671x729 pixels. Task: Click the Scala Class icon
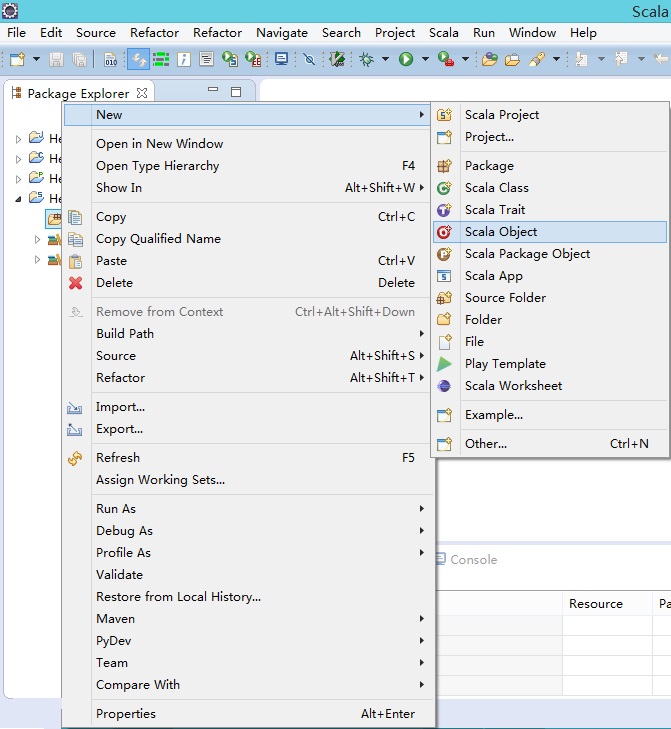tap(444, 188)
